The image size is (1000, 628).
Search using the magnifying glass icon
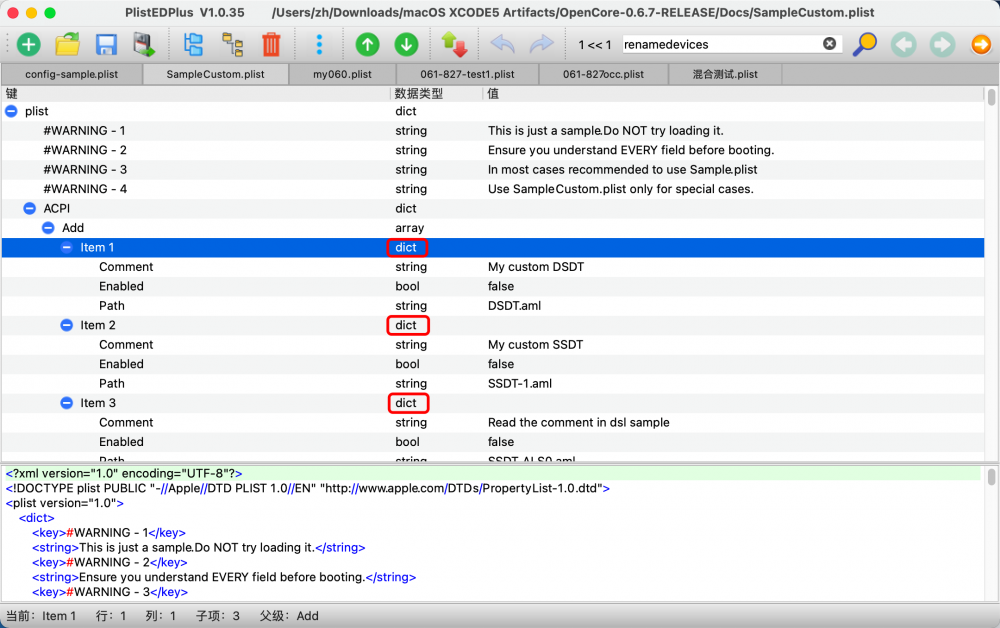tap(865, 45)
